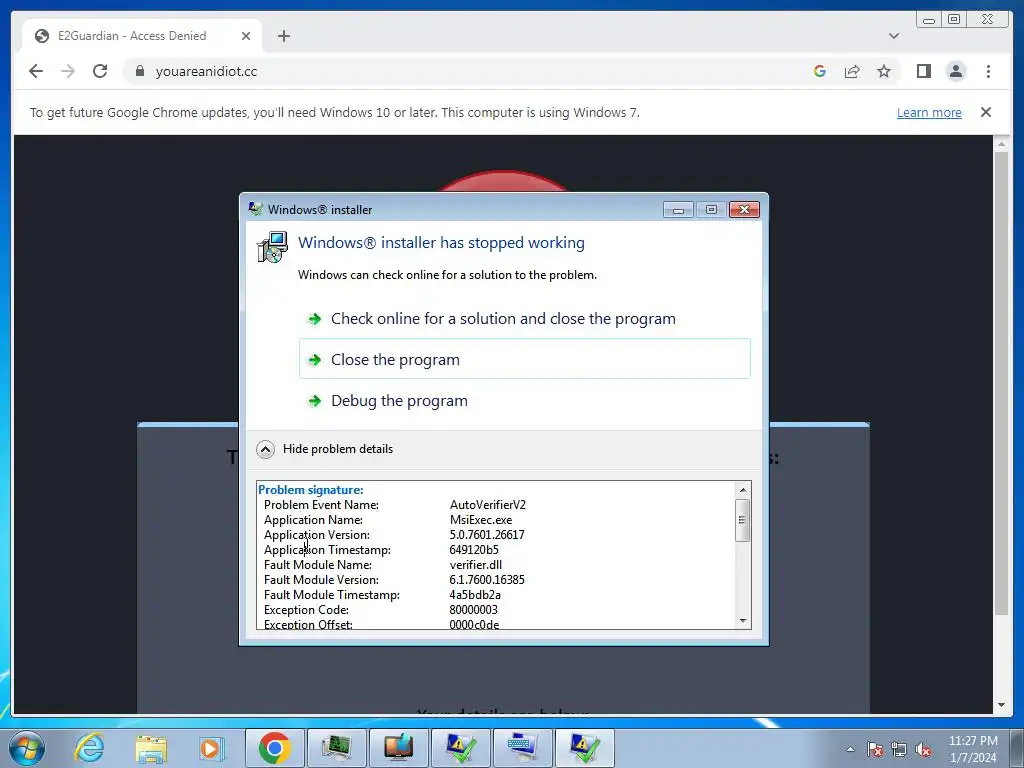
Task: Open circuit board taskbar app
Action: click(336, 748)
